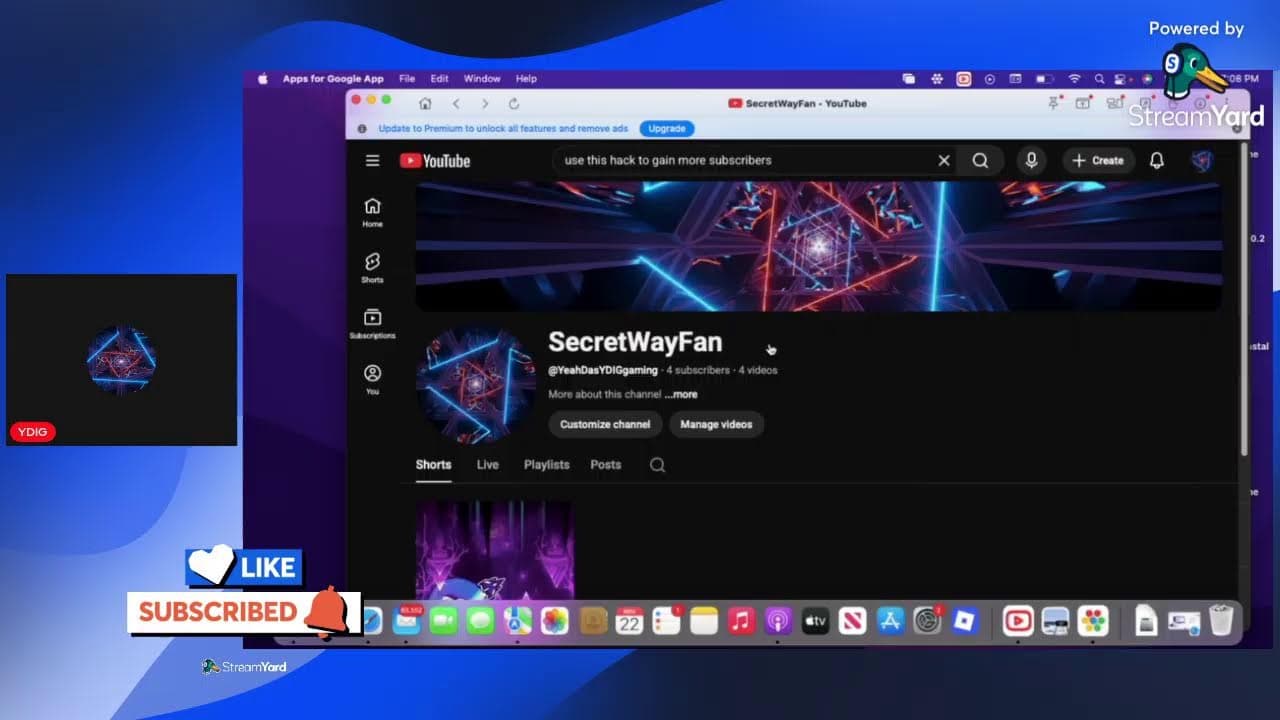
Task: Open the YouTube hamburger guide menu
Action: [x=373, y=160]
